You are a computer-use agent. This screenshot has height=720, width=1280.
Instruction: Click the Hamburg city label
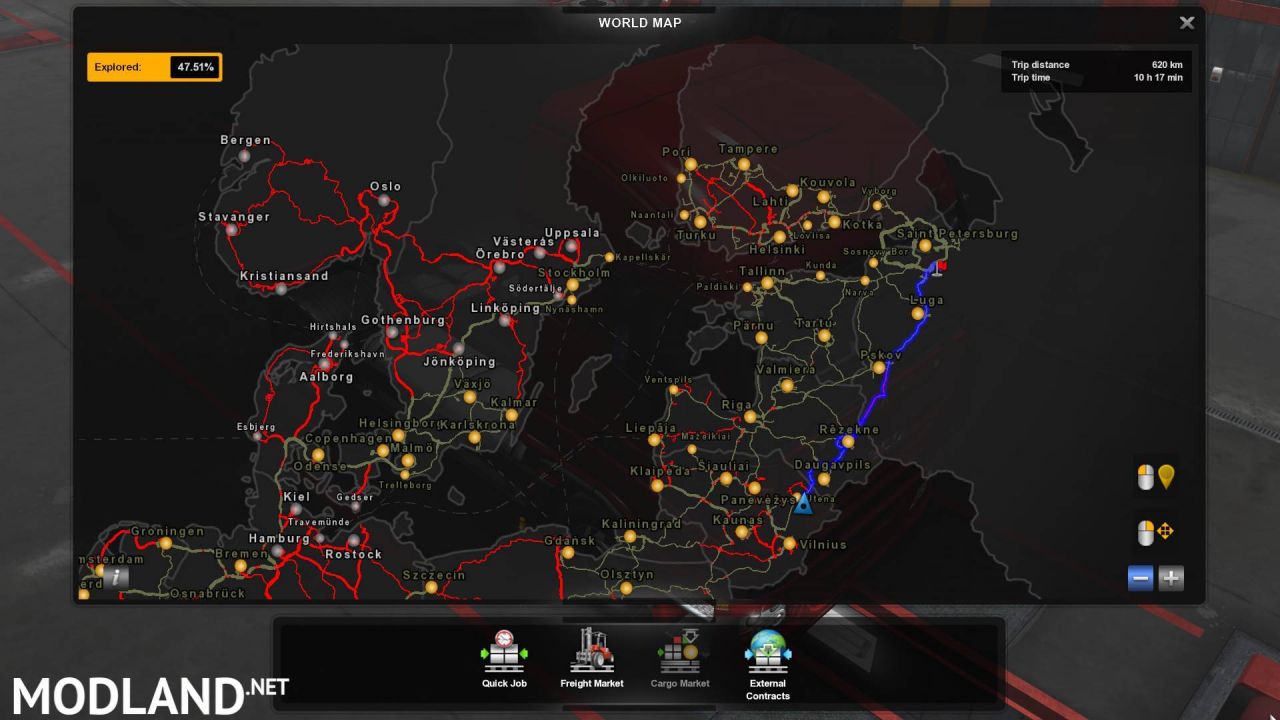(x=279, y=538)
